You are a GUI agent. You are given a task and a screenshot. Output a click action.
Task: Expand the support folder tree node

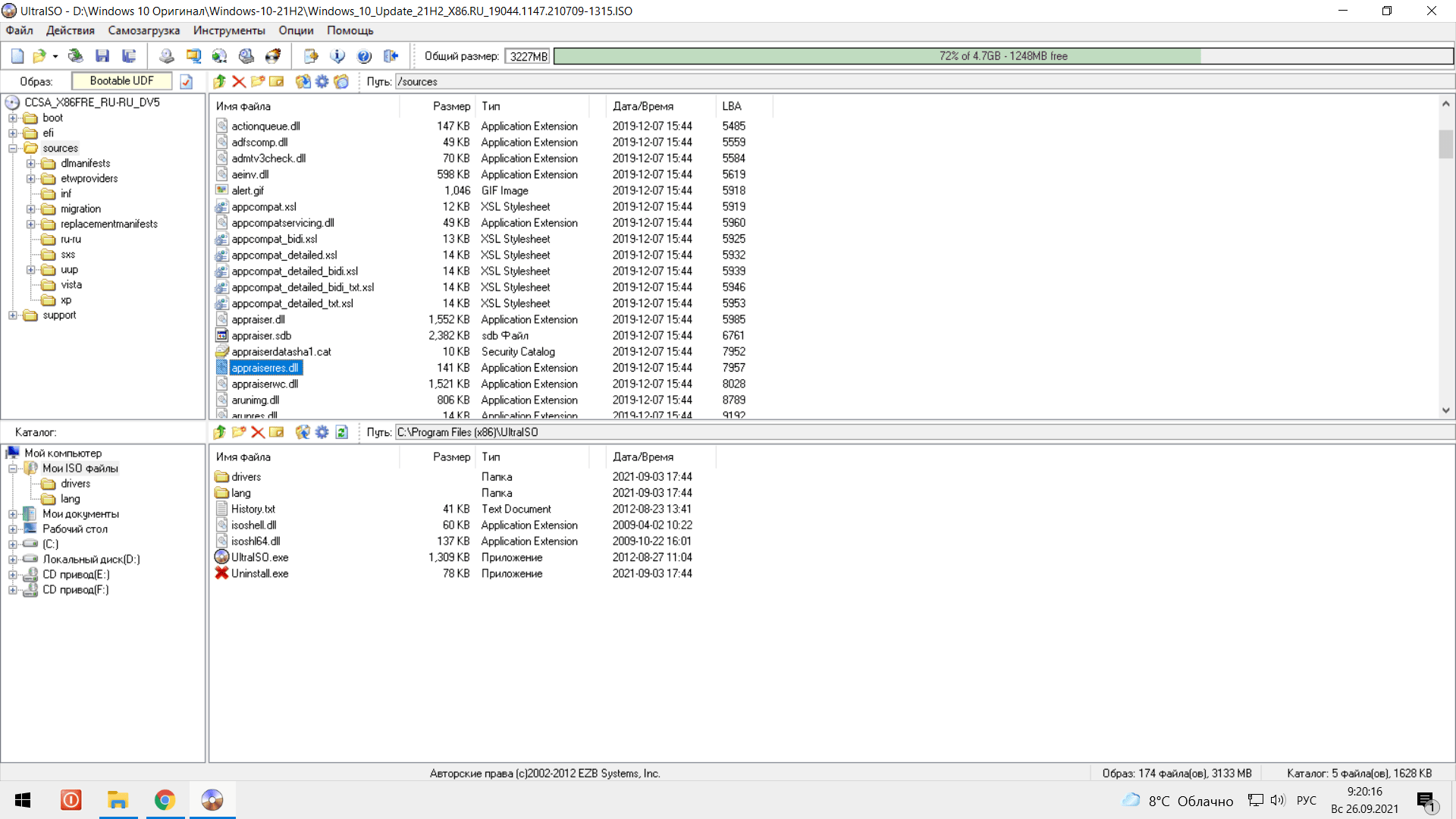click(x=13, y=315)
